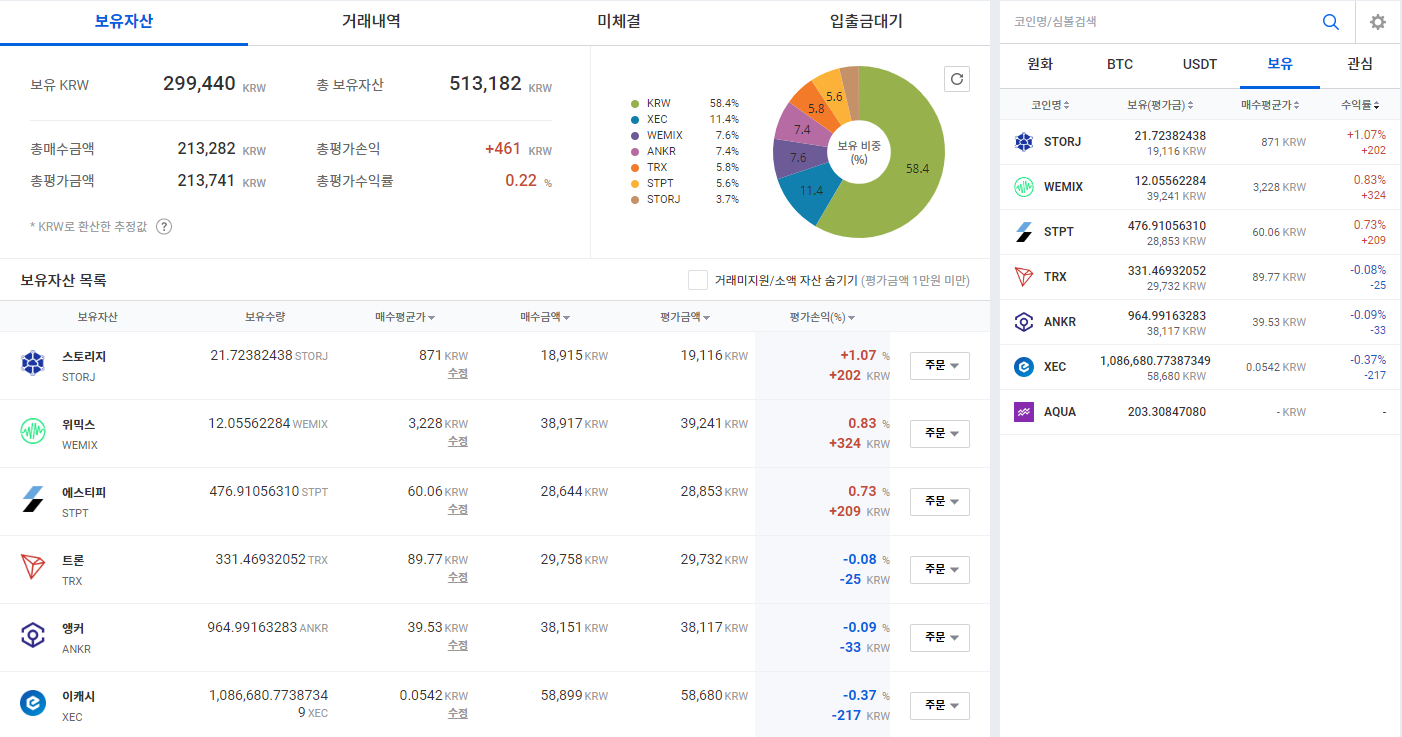This screenshot has width=1402, height=737.
Task: Click 수정 link under WEMIX average price
Action: [457, 441]
